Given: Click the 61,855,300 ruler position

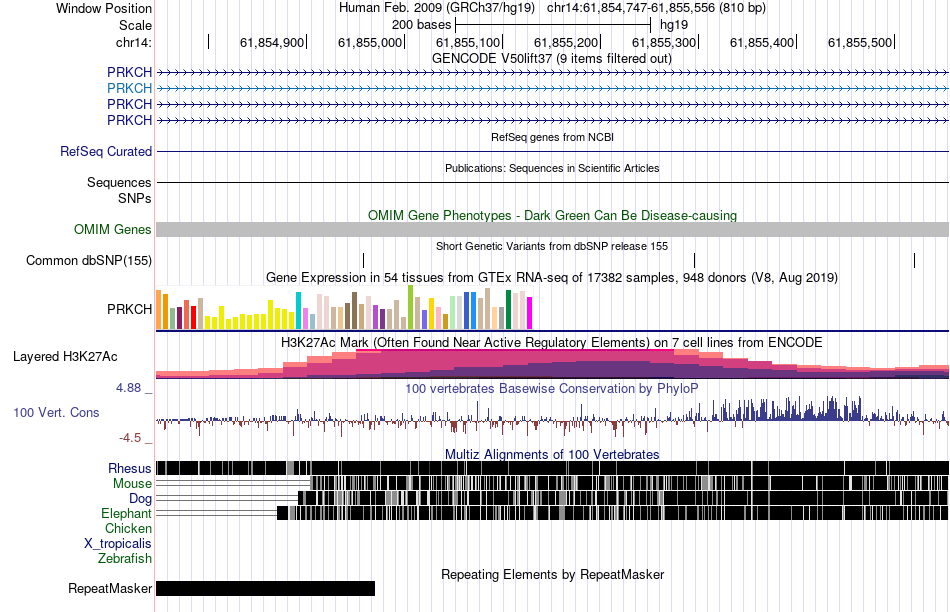Looking at the screenshot, I should [664, 42].
